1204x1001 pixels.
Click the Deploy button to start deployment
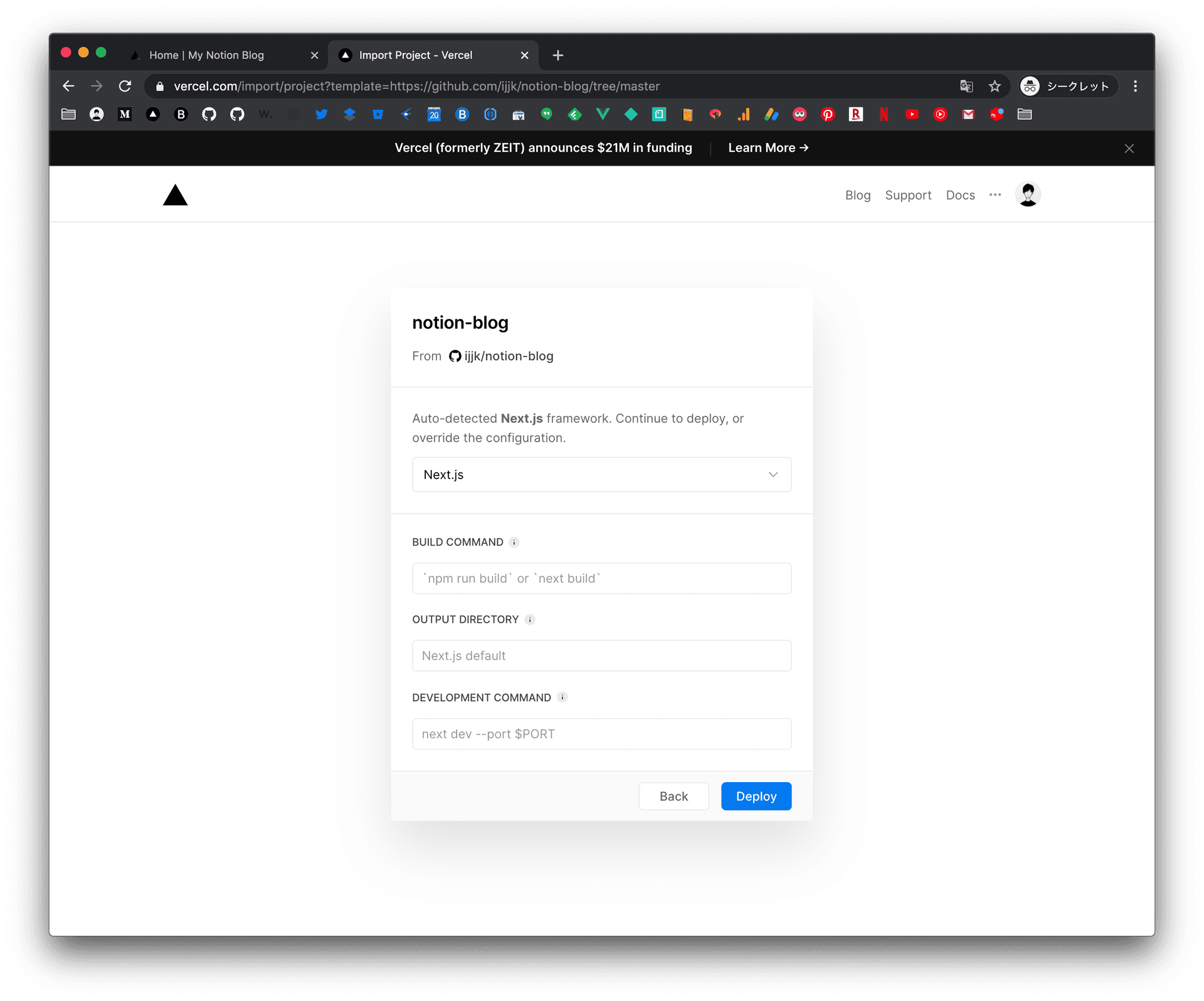[757, 795]
